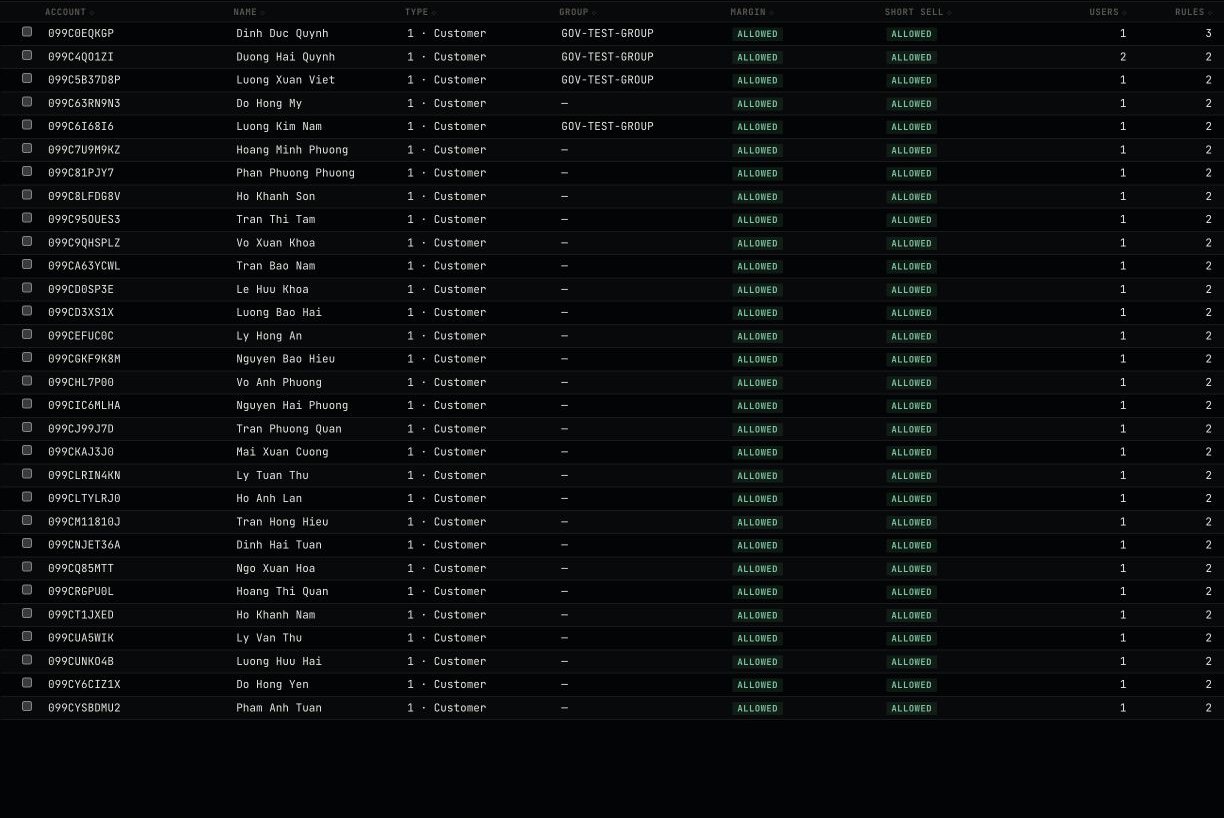
Task: Open account 099CKAJ3J0
Action: pyautogui.click(x=81, y=452)
